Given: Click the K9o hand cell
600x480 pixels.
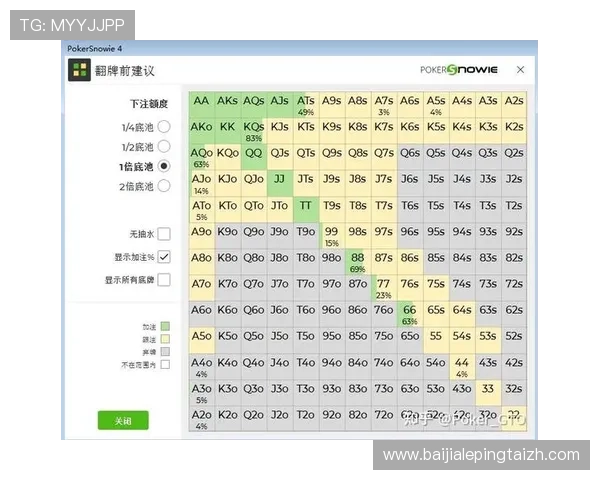Looking at the screenshot, I should [x=228, y=235].
